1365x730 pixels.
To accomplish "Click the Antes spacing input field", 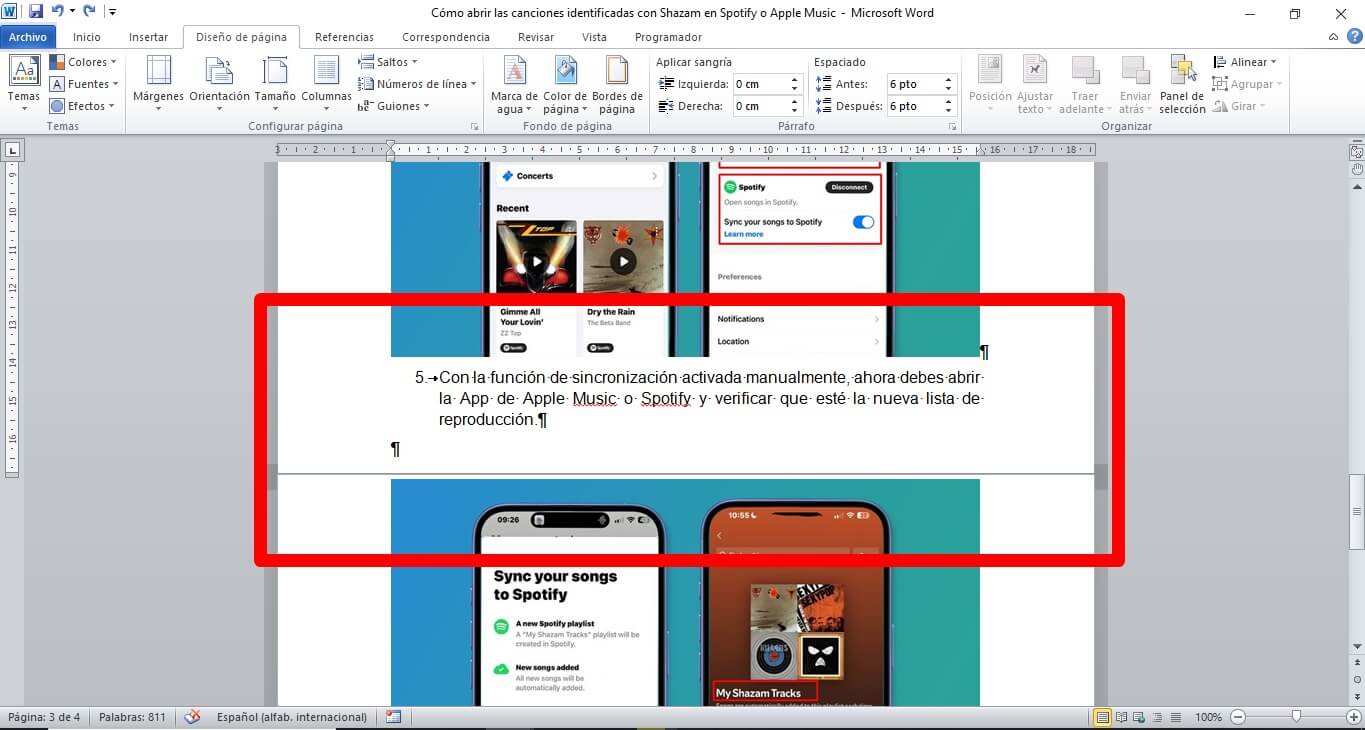I will tap(914, 84).
